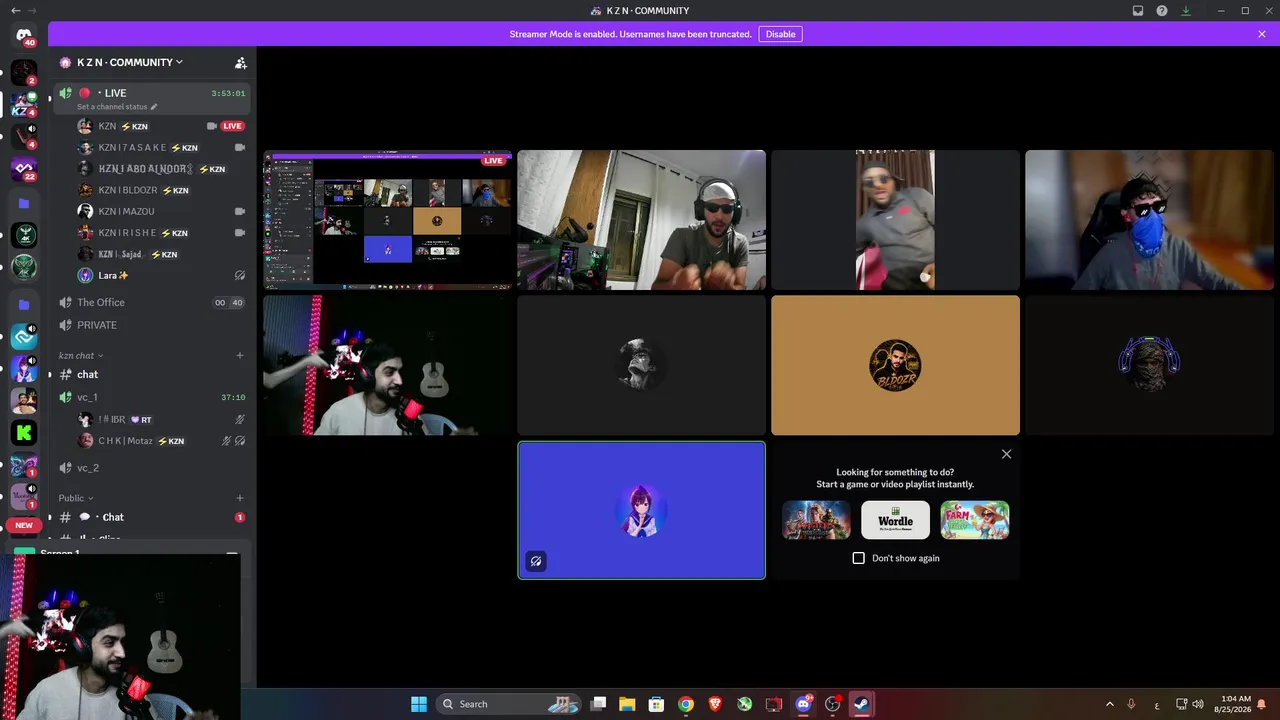Open Brave browser from the taskbar

point(715,704)
